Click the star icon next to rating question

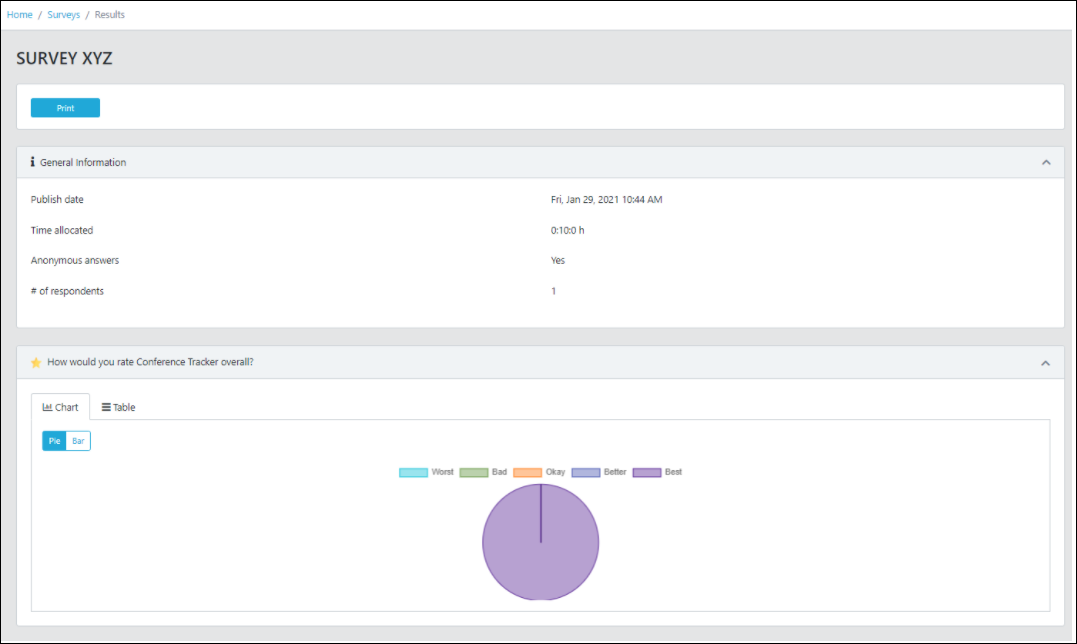[x=36, y=363]
